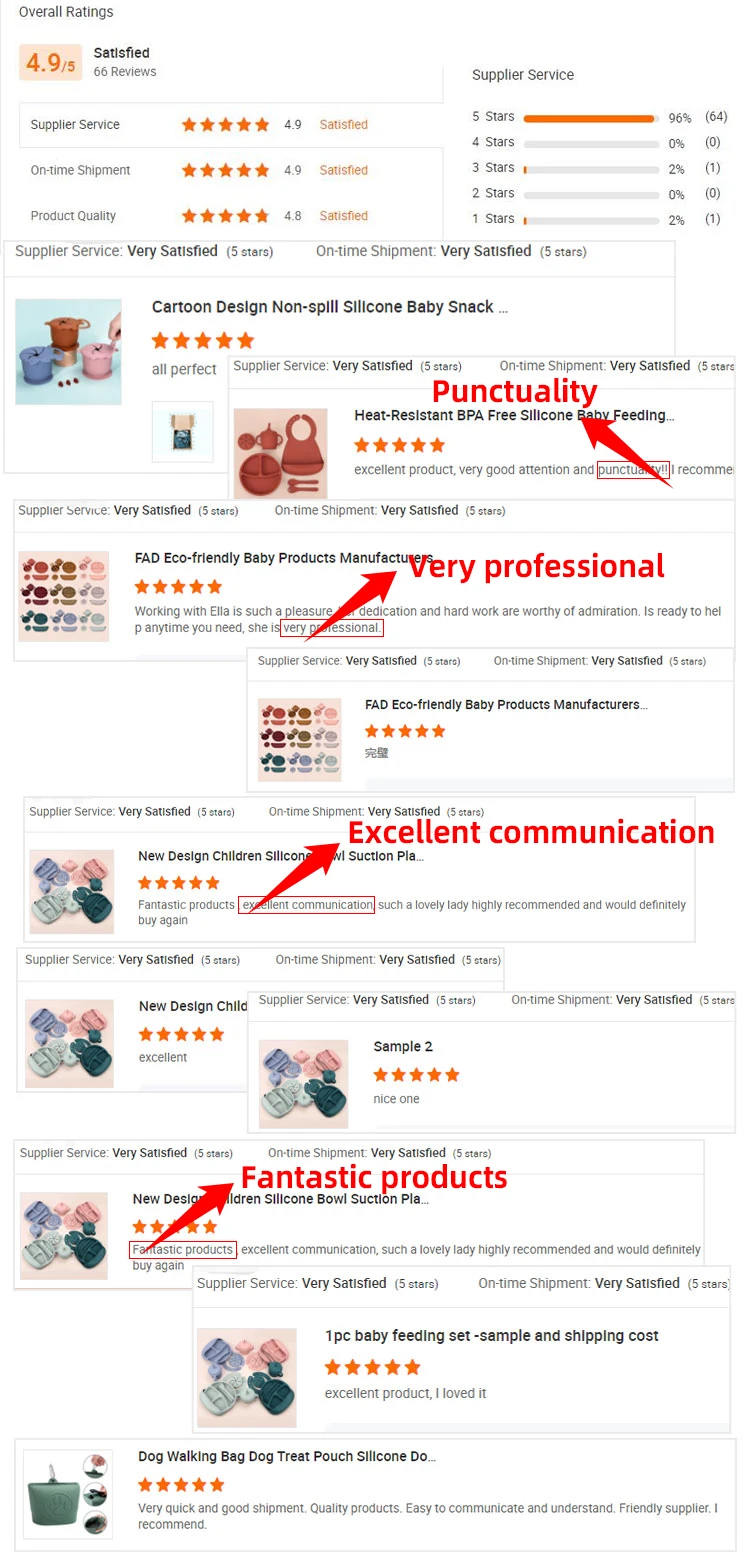Viewport: 750px width, 1554px height.
Task: Click the five stars under Cartoon Design snack cup
Action: pos(203,340)
